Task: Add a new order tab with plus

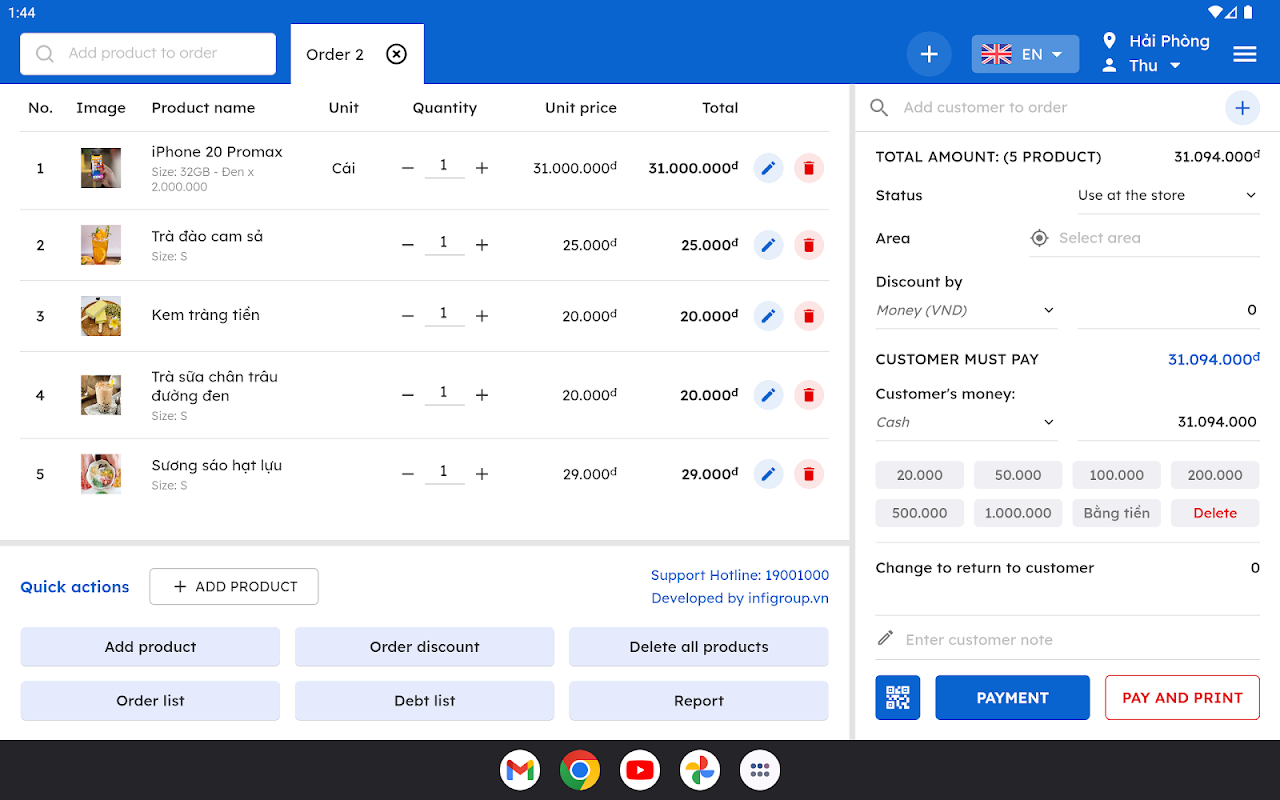Action: (x=929, y=54)
